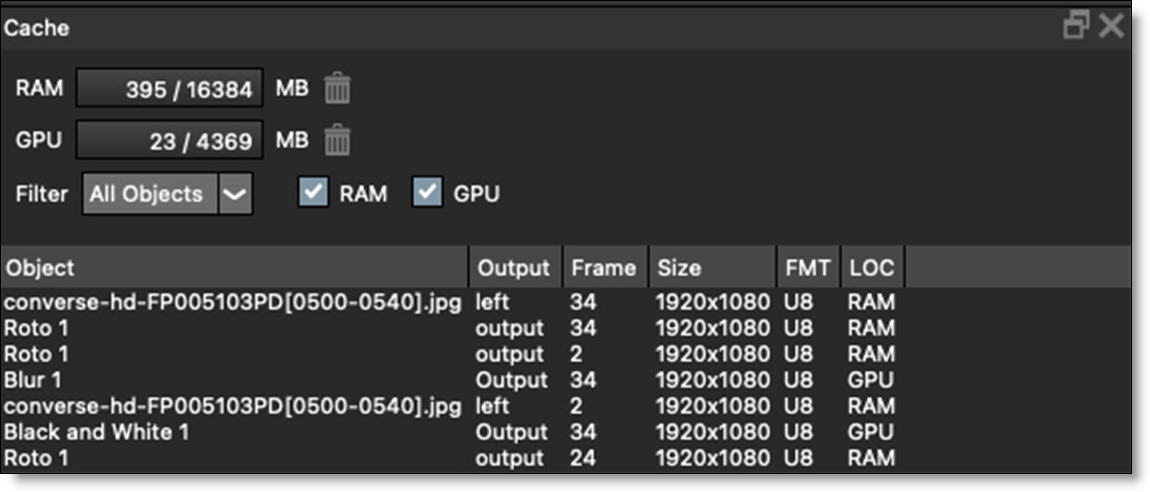
Task: Uncheck the GPU filter checkbox
Action: pos(428,194)
